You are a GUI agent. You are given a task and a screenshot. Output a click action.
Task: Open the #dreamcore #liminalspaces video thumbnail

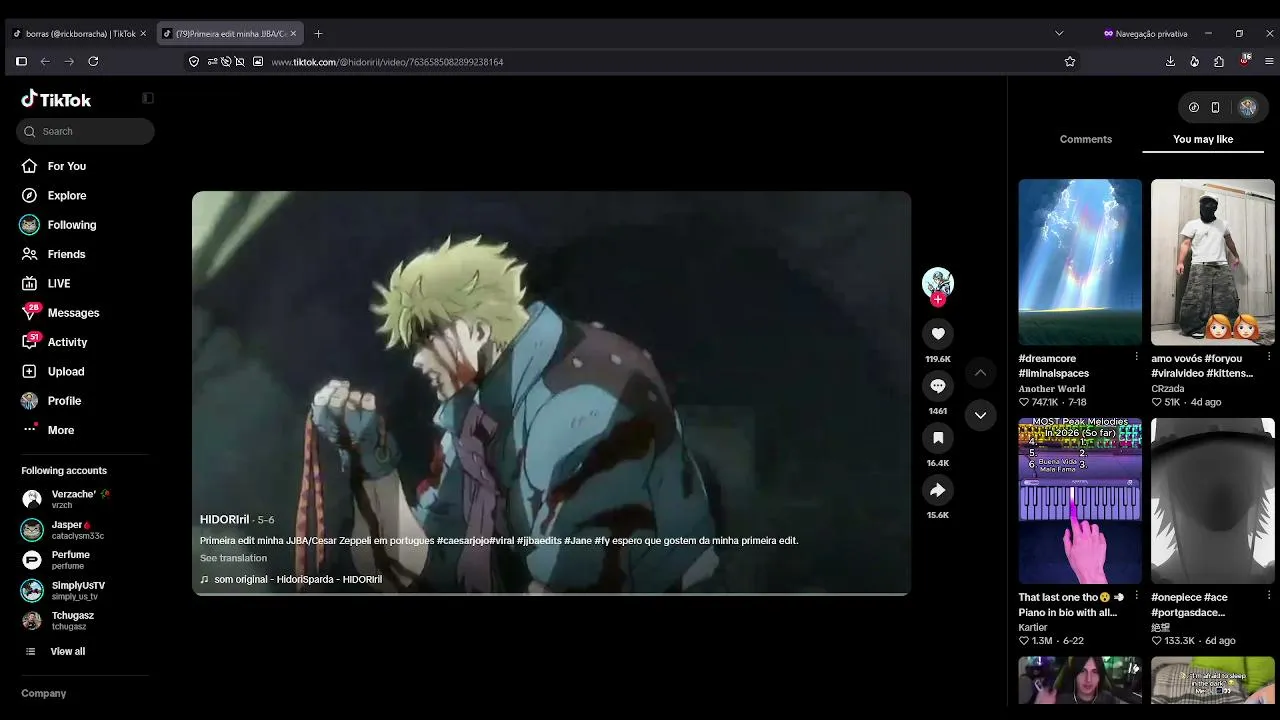(x=1080, y=262)
